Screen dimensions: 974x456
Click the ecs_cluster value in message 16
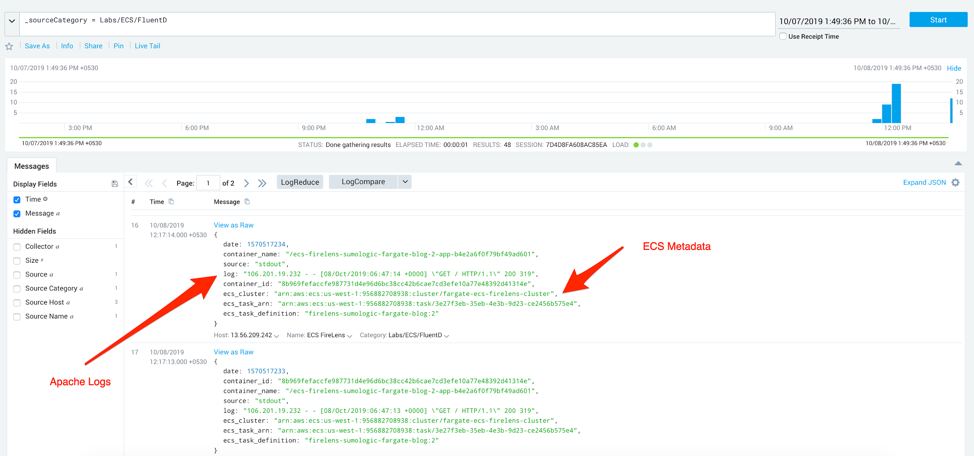(415, 293)
